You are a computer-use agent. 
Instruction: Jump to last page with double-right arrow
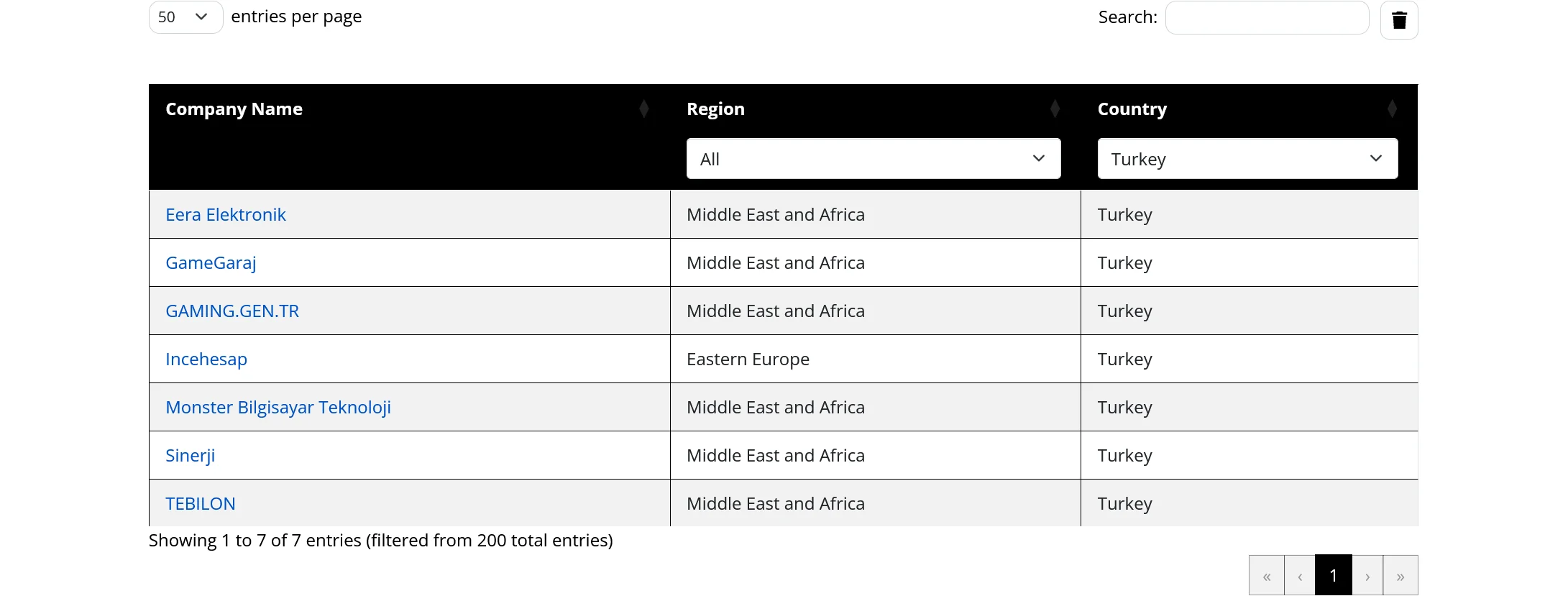(x=1400, y=576)
